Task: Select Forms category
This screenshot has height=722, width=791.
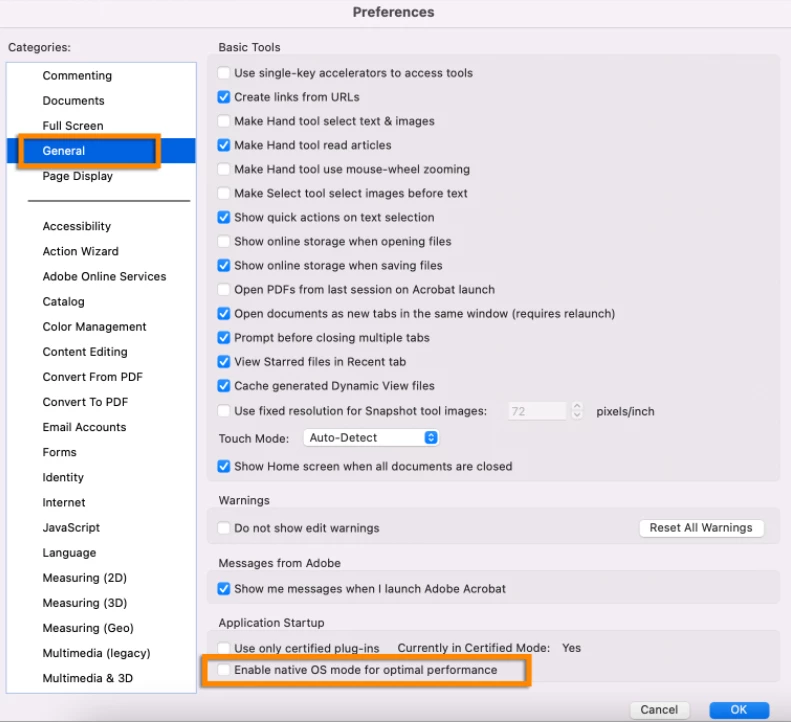Action: (x=60, y=453)
